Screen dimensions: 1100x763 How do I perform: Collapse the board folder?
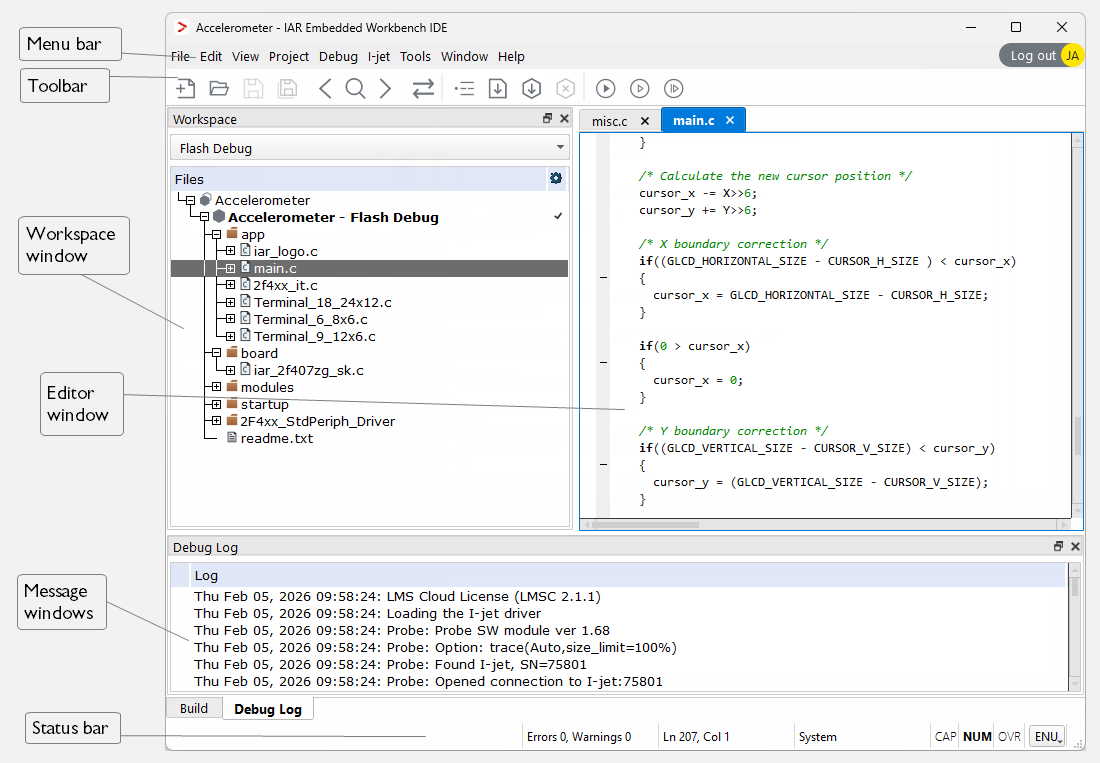click(217, 353)
